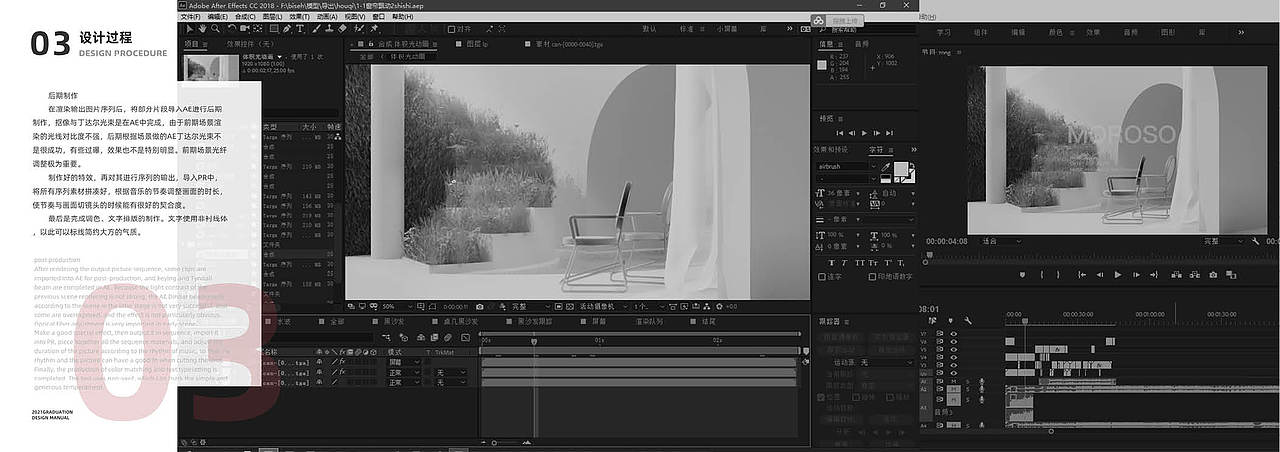Toggle the 印地语数字 checkbox
Screen dimensions: 1280x452
point(873,276)
